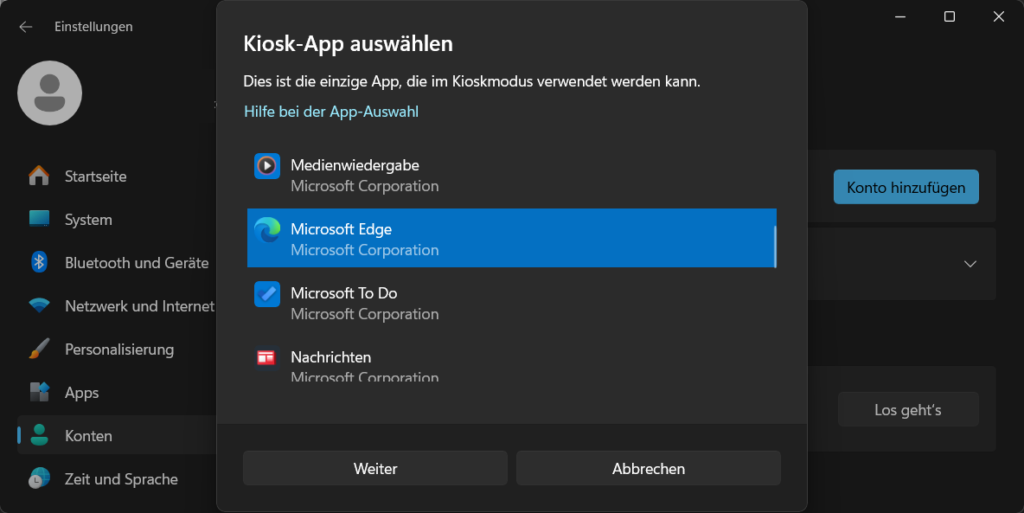This screenshot has height=513, width=1024.
Task: Click the Startseite house icon
Action: (x=39, y=176)
